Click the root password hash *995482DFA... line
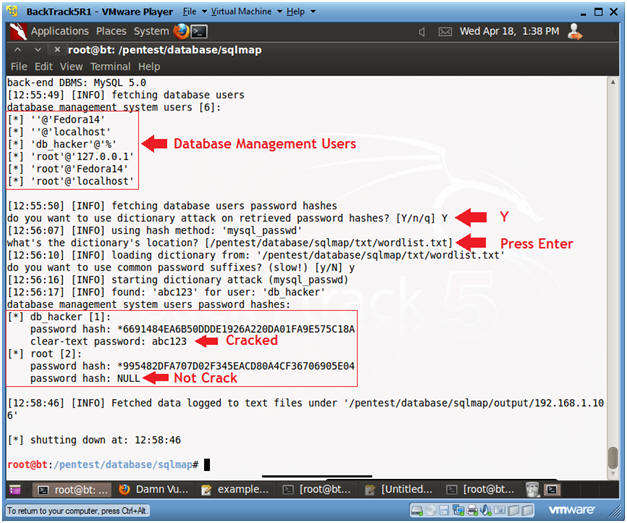This screenshot has height=523, width=627. point(192,366)
